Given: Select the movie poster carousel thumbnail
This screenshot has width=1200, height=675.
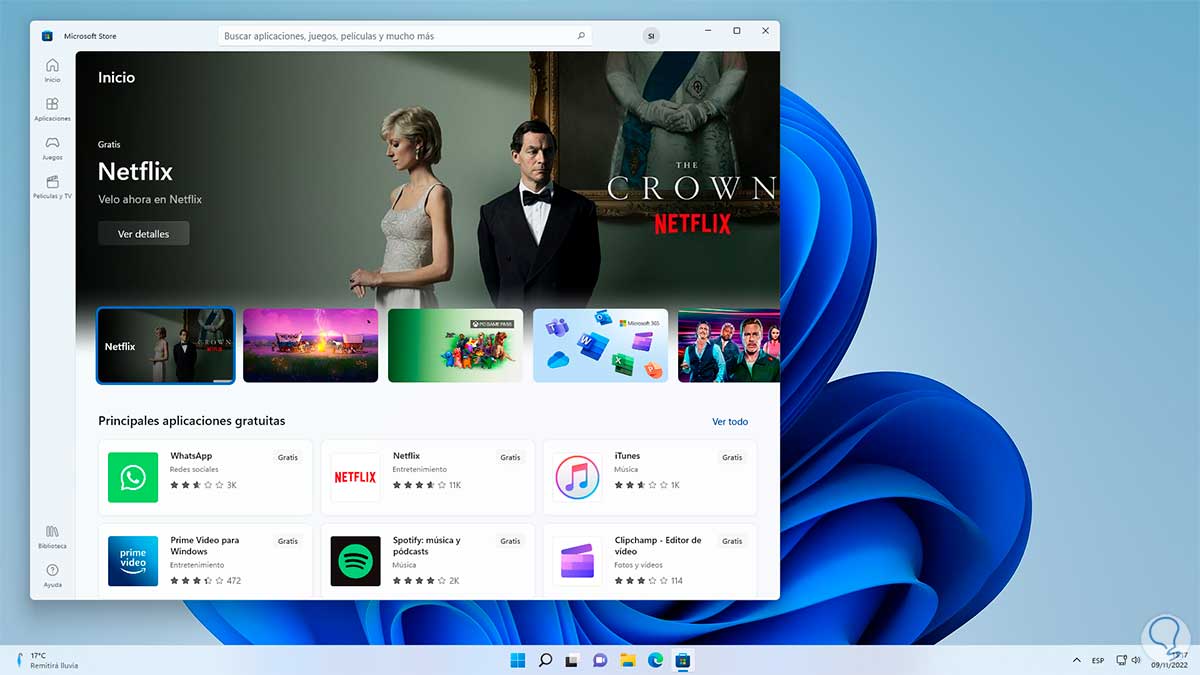Looking at the screenshot, I should coord(729,345).
